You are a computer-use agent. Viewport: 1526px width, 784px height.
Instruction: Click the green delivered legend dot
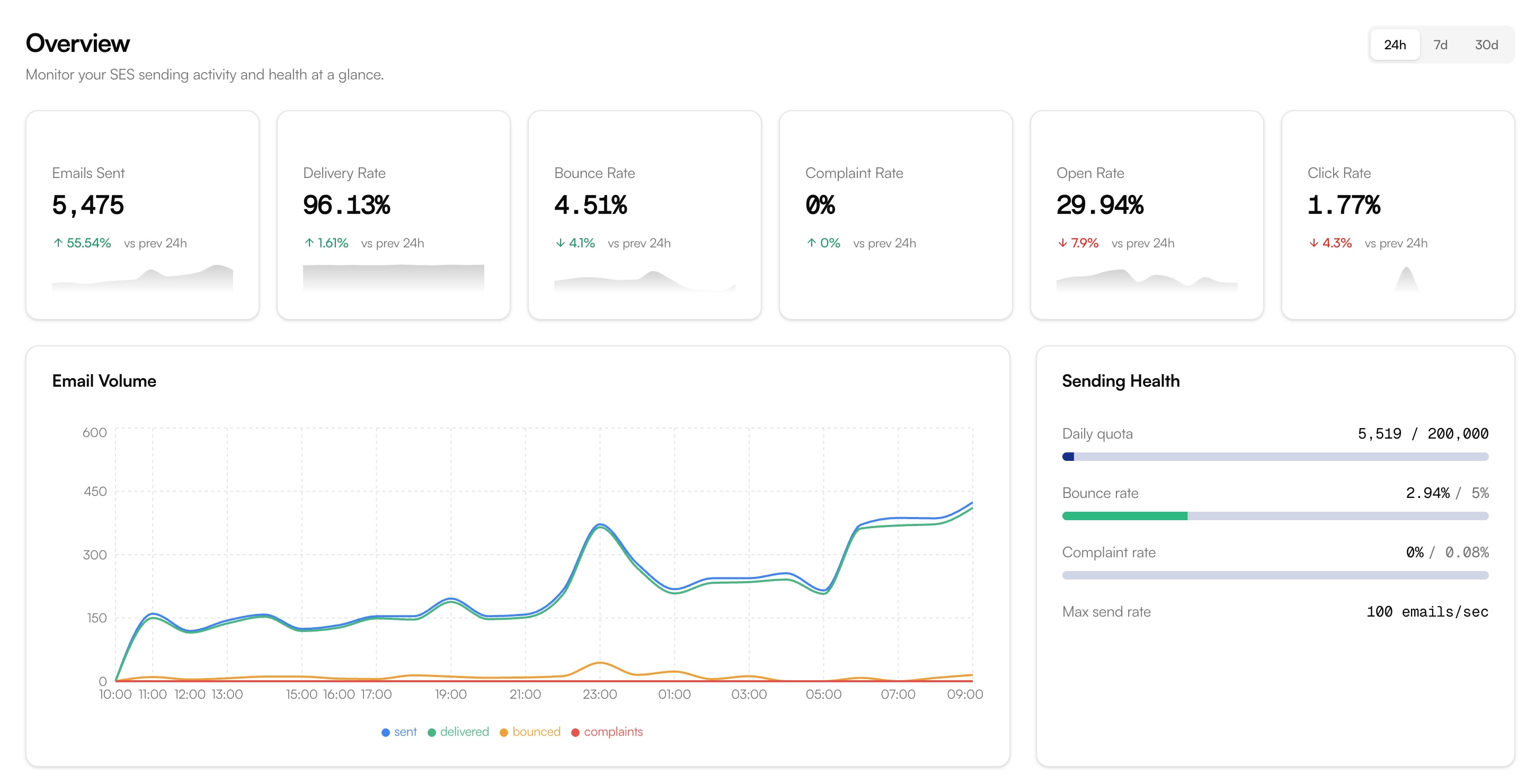click(432, 733)
